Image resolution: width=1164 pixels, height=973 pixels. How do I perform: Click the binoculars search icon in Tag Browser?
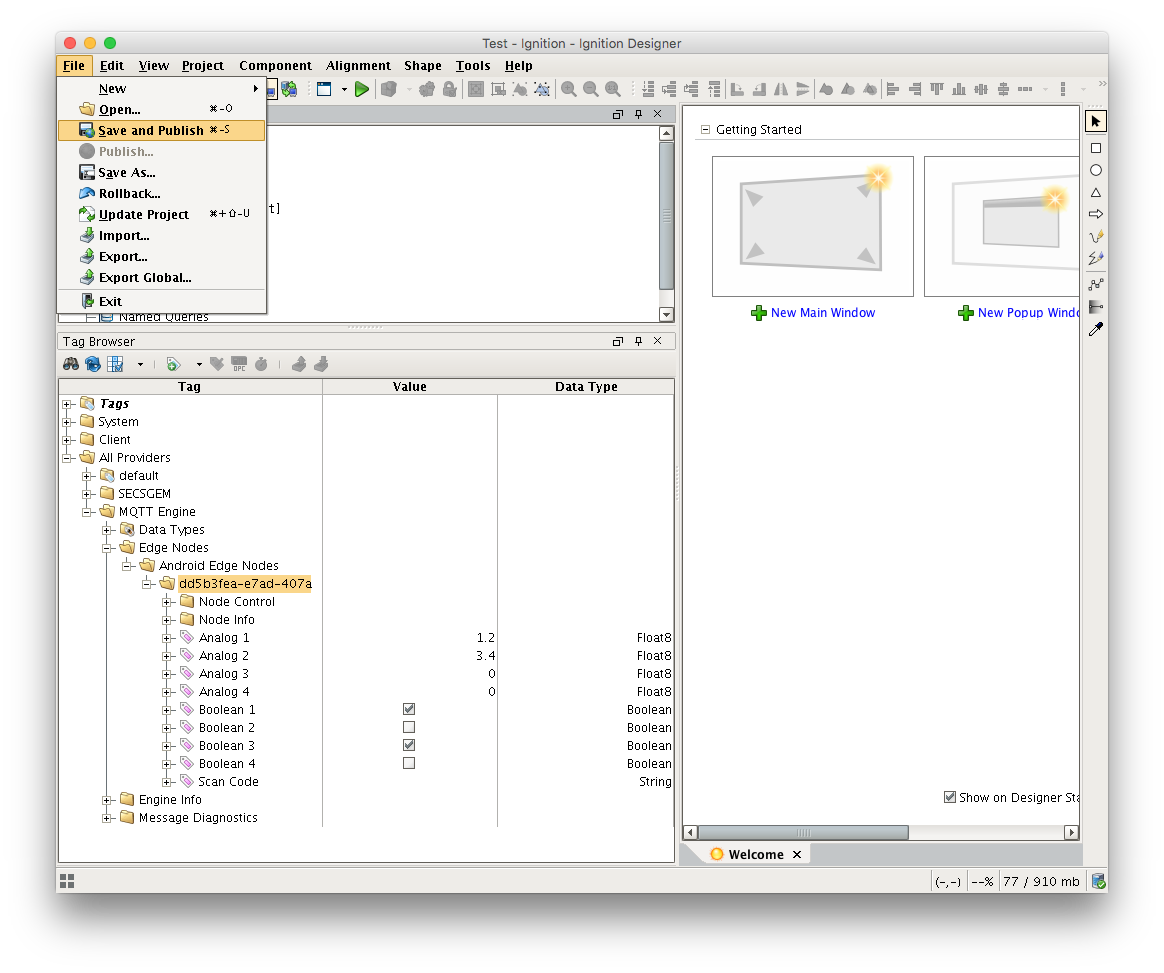pos(71,364)
